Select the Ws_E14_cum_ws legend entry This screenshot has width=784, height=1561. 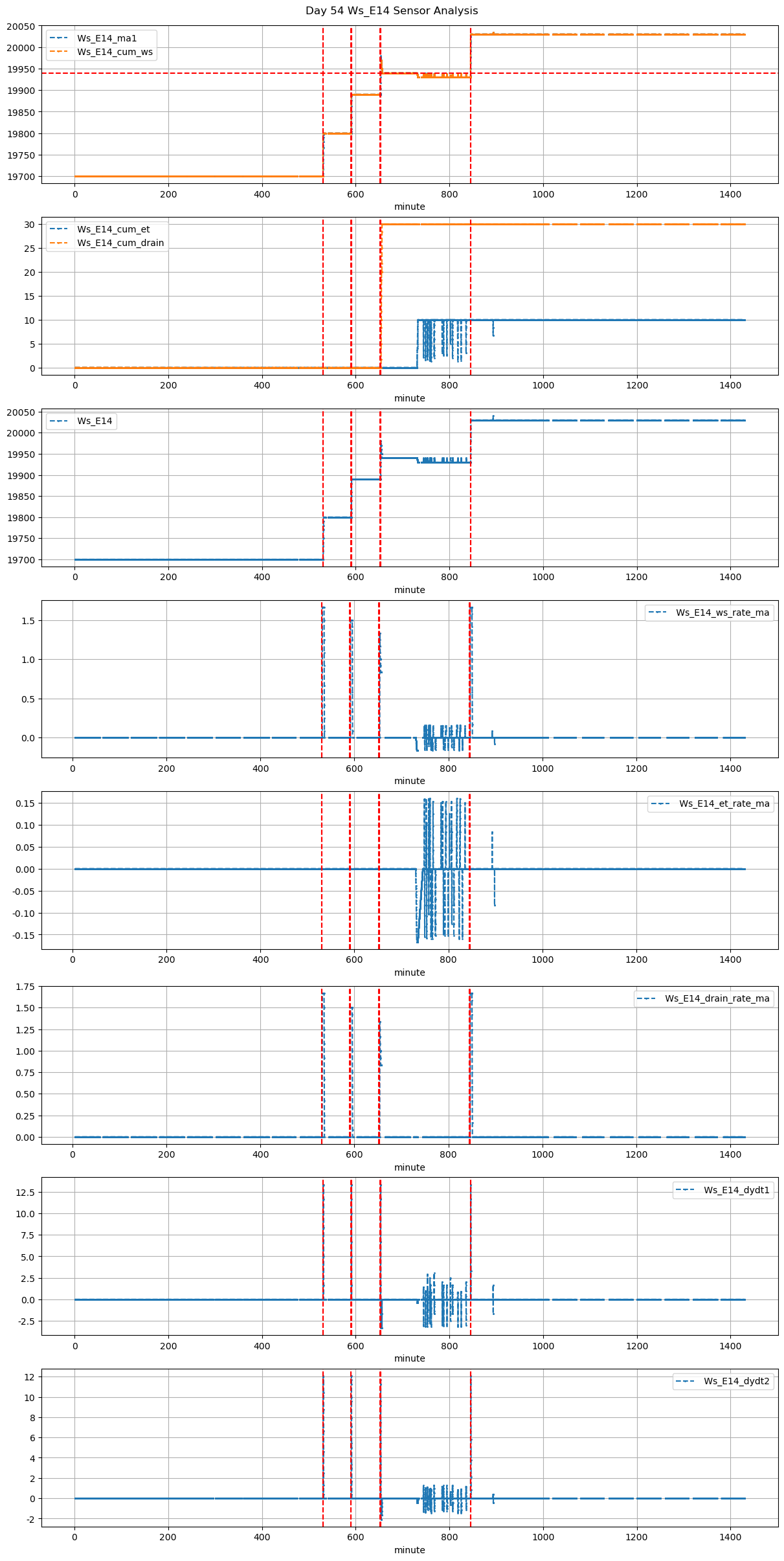[115, 52]
